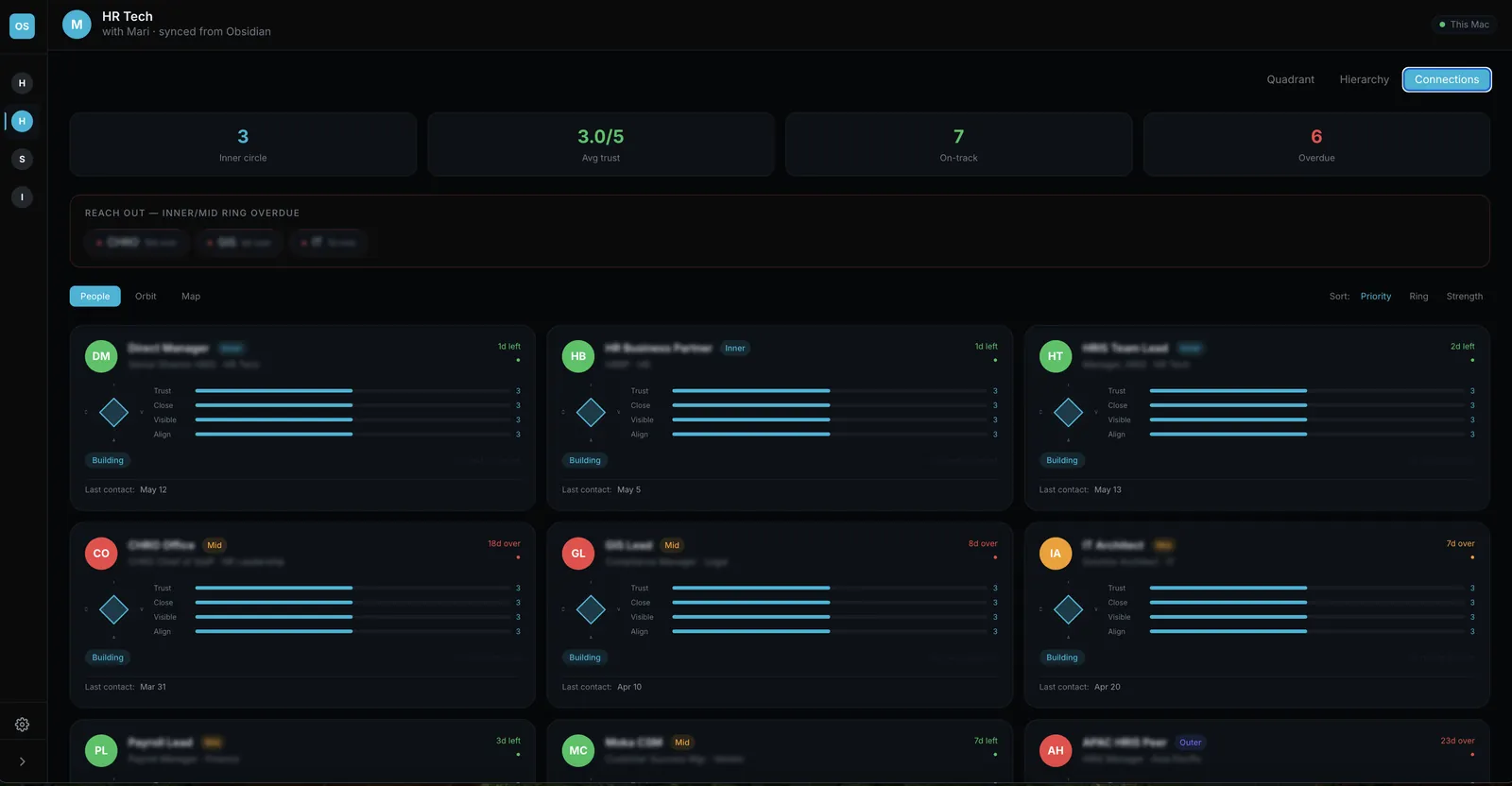The height and width of the screenshot is (786, 1512).
Task: Select the I workspace sidebar icon
Action: 22,196
